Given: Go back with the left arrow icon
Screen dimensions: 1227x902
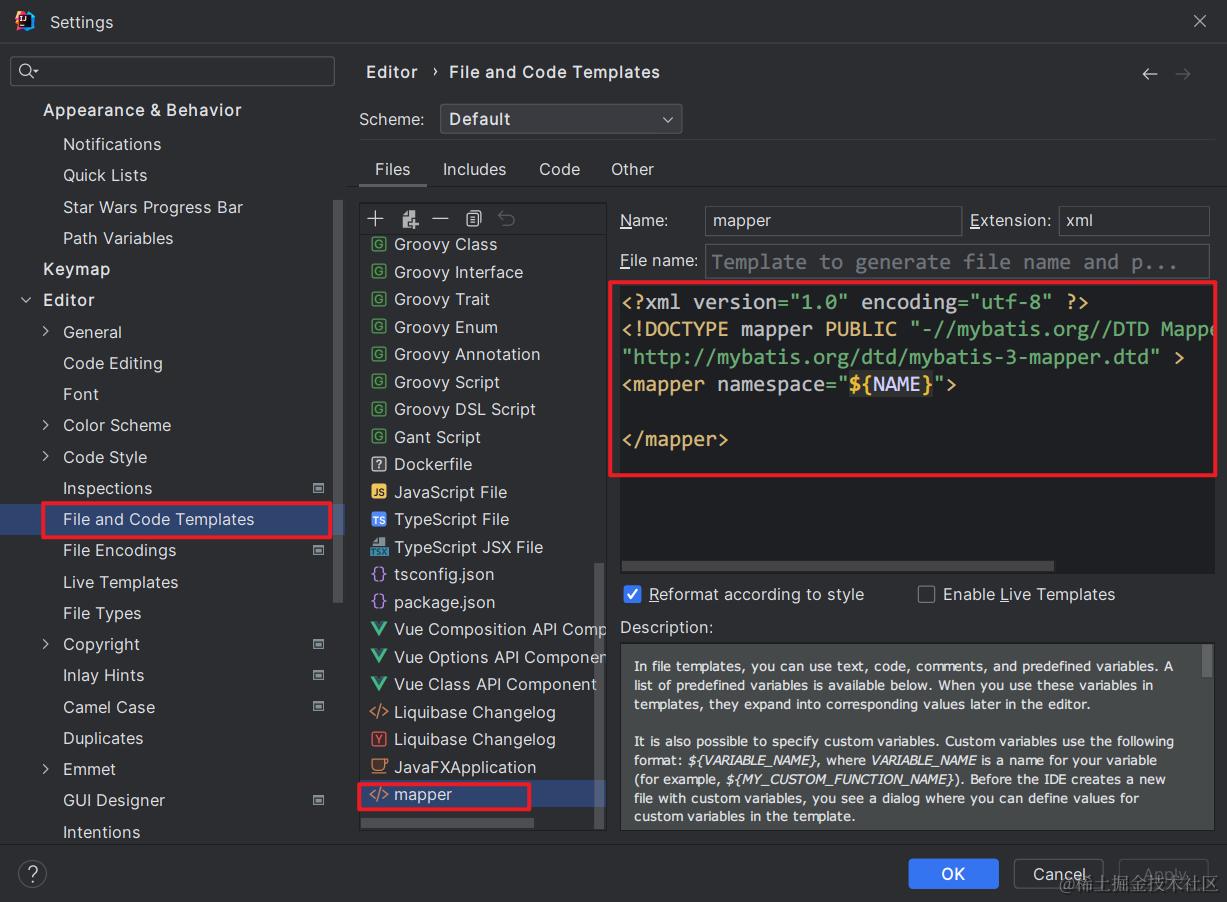Looking at the screenshot, I should click(x=1150, y=74).
